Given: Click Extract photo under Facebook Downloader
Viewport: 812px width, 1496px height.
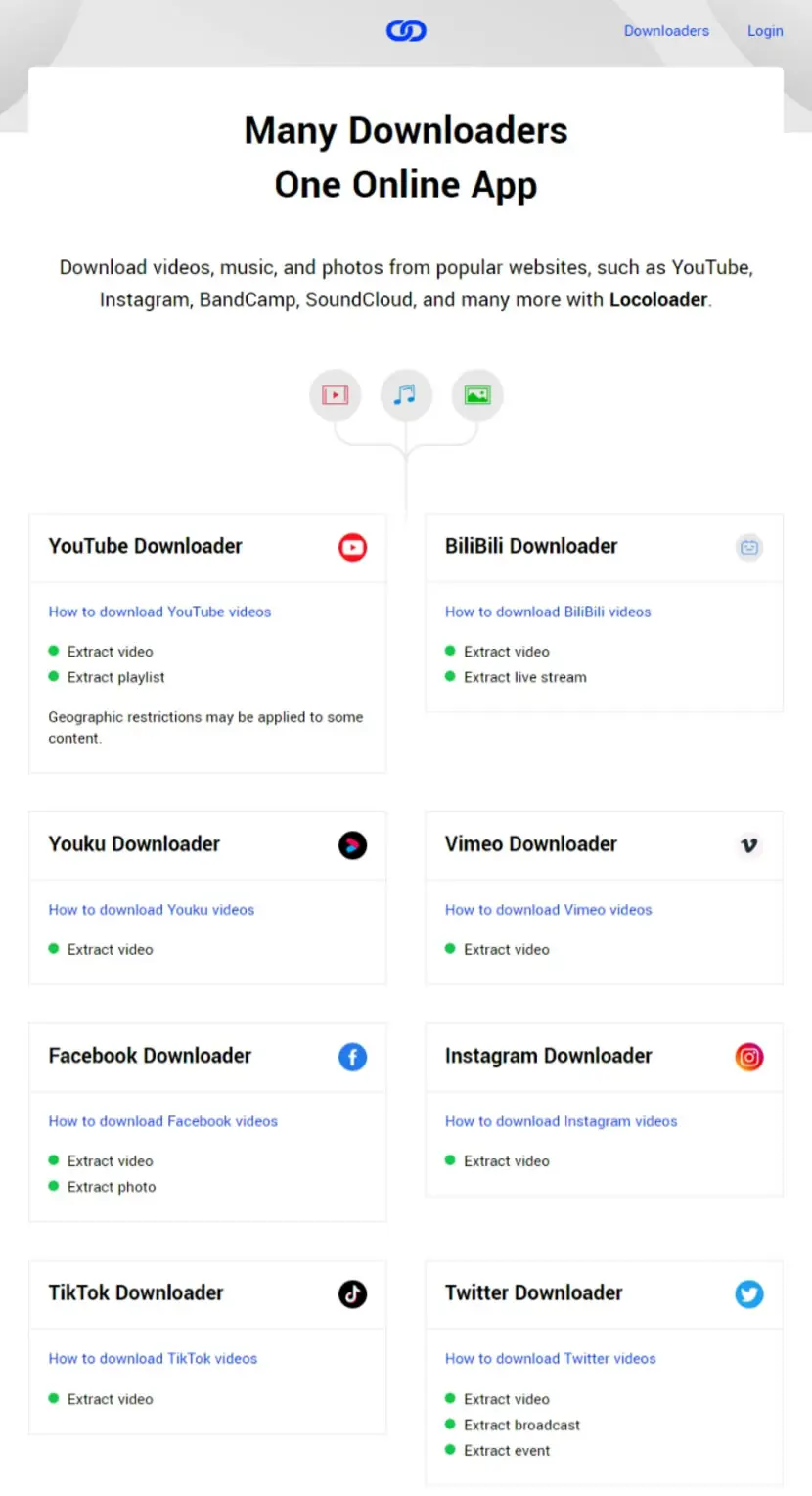Looking at the screenshot, I should (x=112, y=1187).
